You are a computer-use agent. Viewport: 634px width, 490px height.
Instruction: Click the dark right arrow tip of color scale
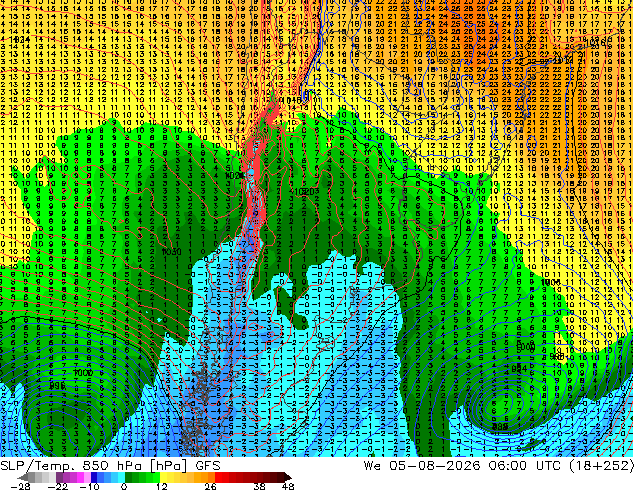(x=287, y=477)
